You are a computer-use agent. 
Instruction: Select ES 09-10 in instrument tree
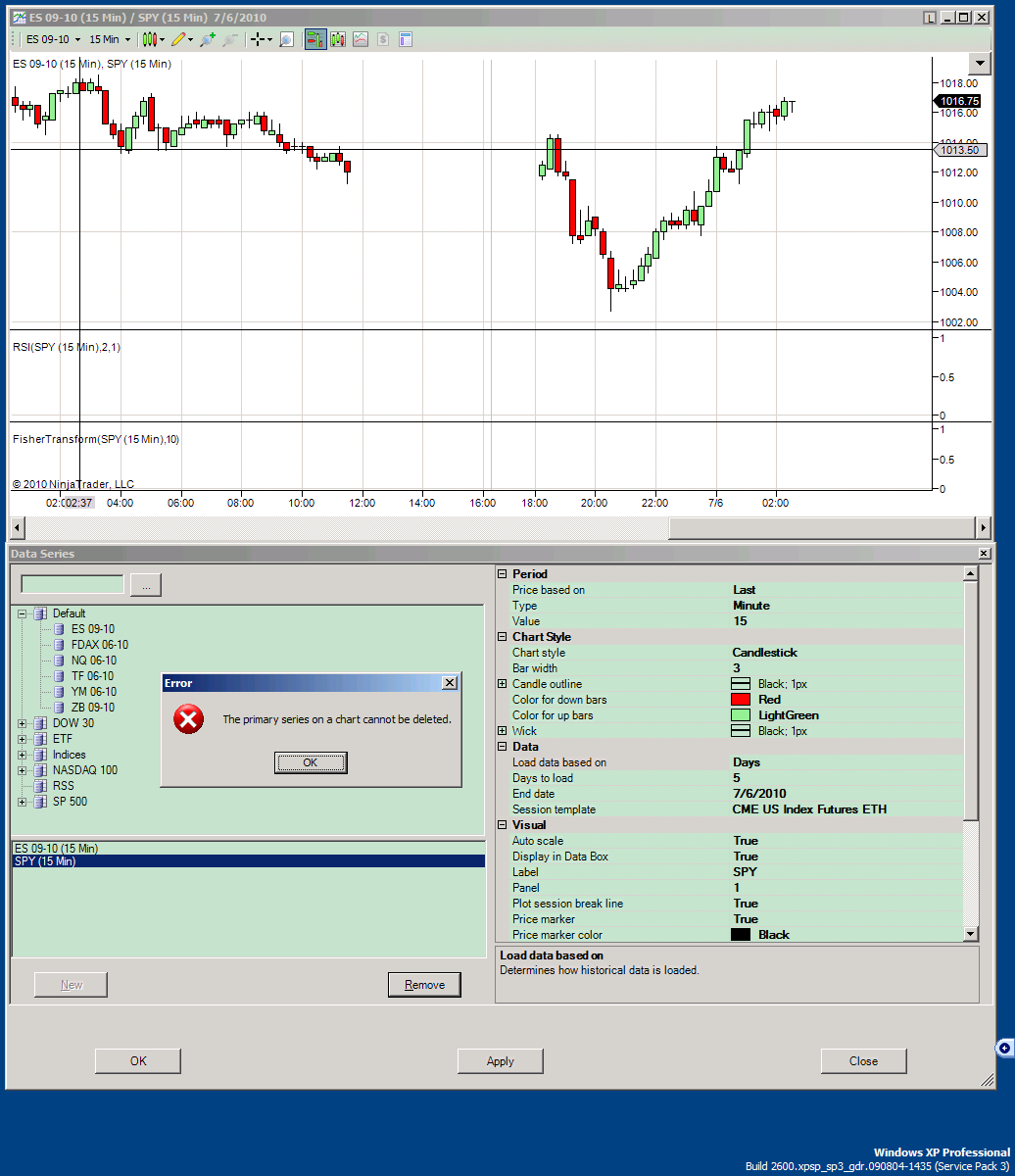pos(92,629)
